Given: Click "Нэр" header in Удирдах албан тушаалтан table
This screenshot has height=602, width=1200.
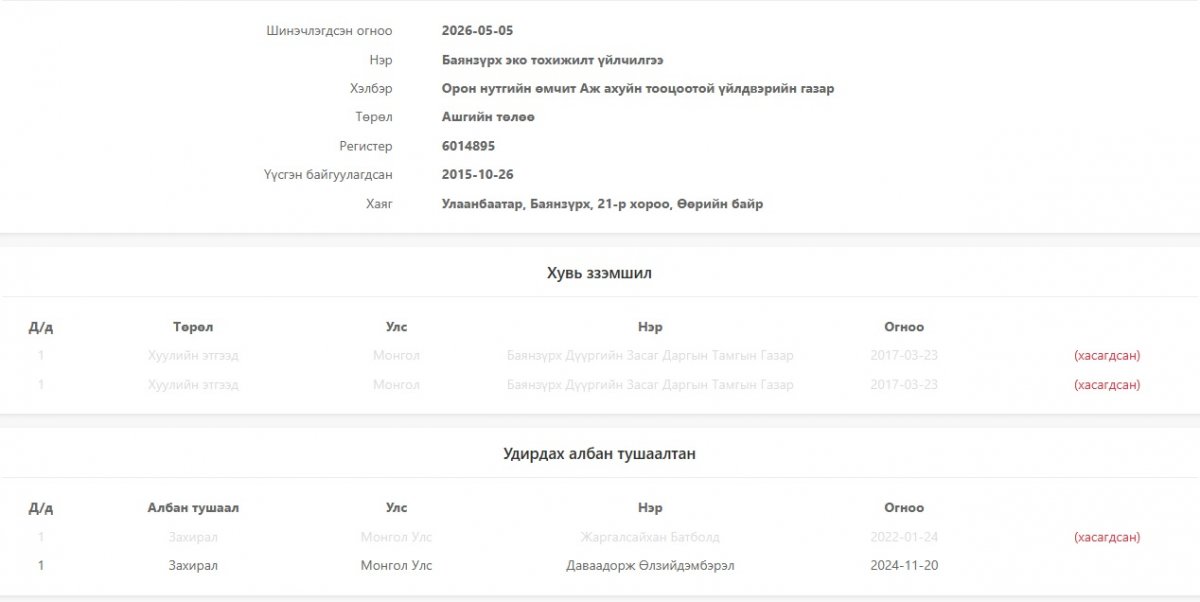Looking at the screenshot, I should tap(650, 508).
